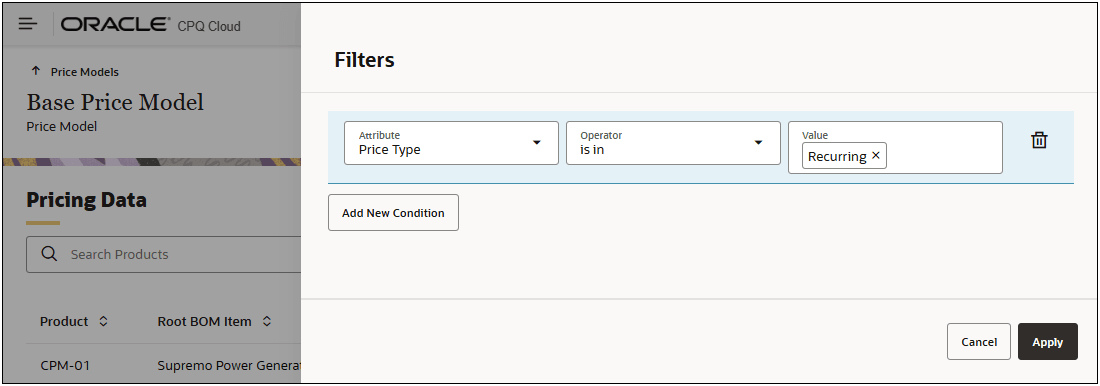This screenshot has width=1100, height=386.
Task: Click the Pricing Data section heading
Action: [x=86, y=200]
